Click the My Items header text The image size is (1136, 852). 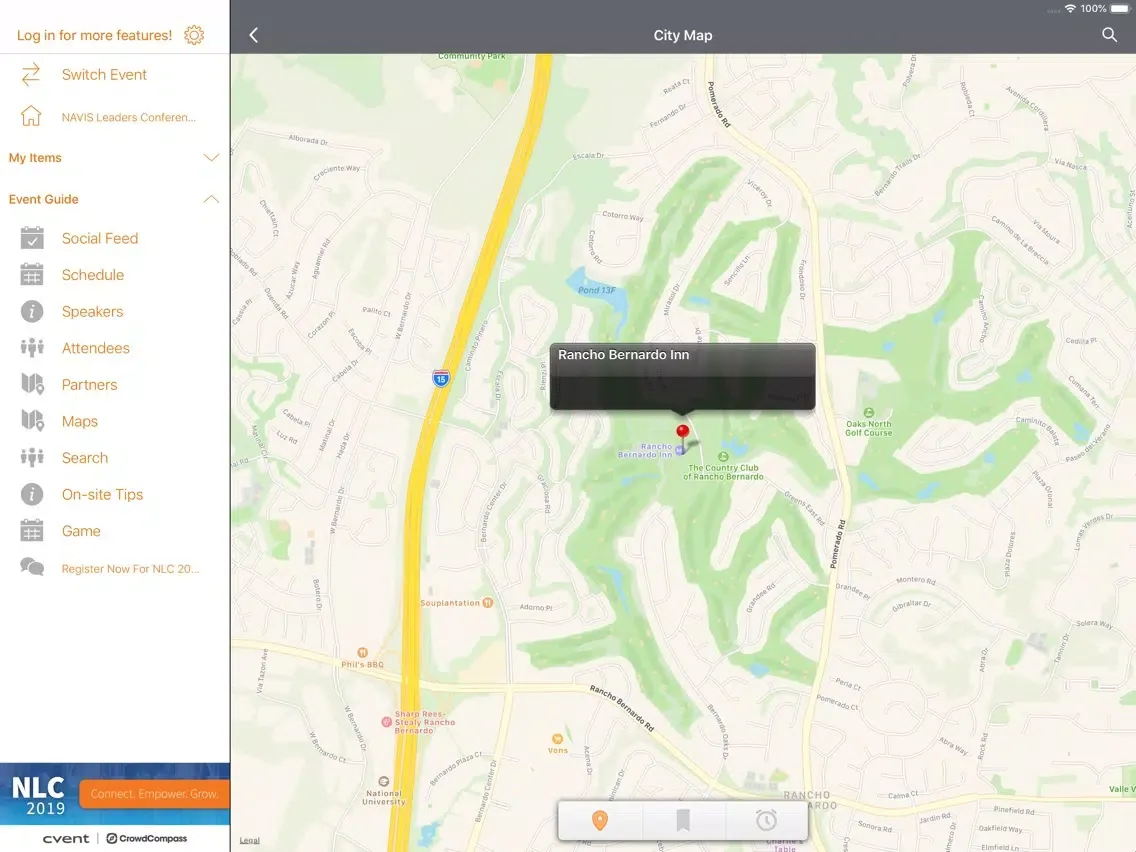(x=35, y=157)
